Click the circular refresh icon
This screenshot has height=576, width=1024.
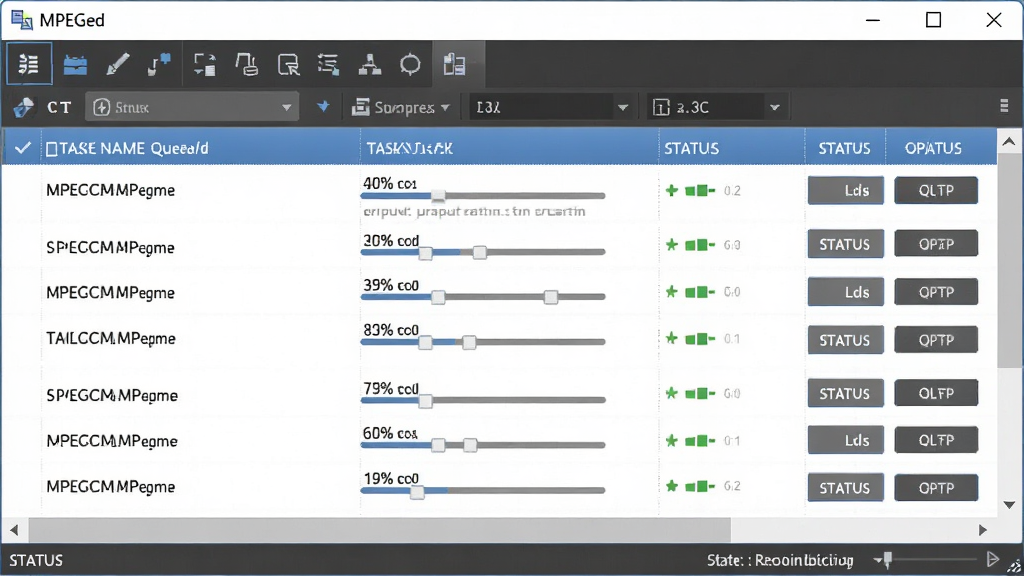click(410, 65)
